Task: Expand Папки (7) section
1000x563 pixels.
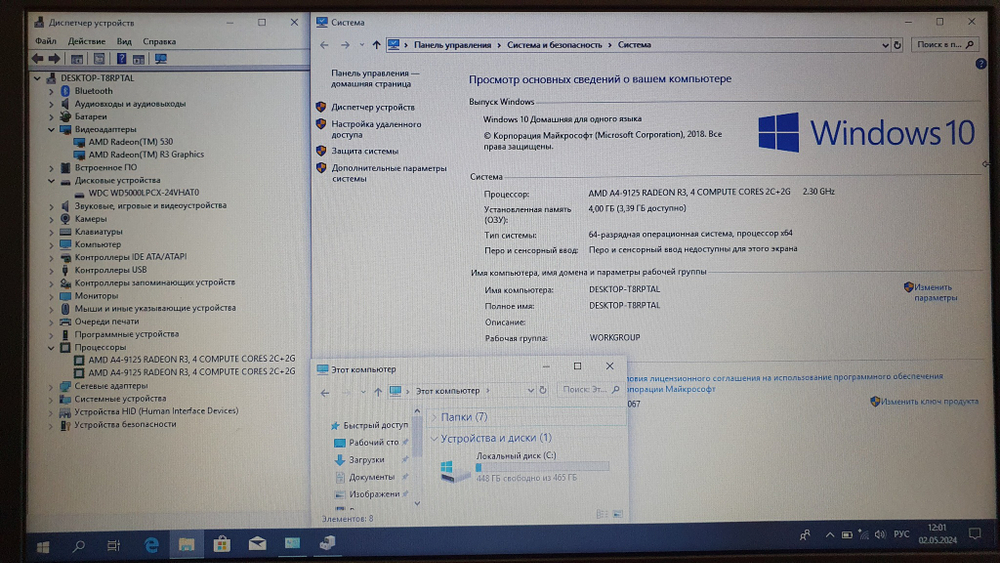Action: click(x=434, y=417)
